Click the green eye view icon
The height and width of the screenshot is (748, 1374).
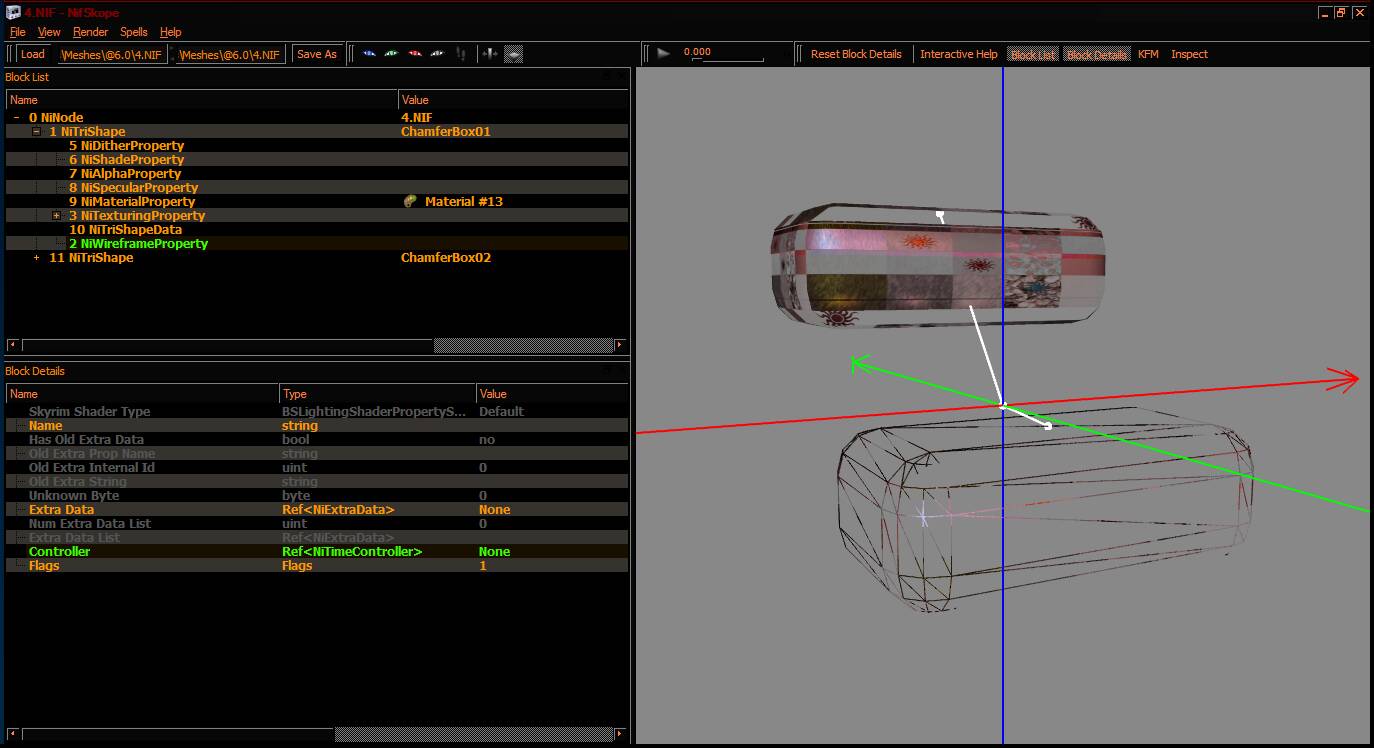point(391,54)
